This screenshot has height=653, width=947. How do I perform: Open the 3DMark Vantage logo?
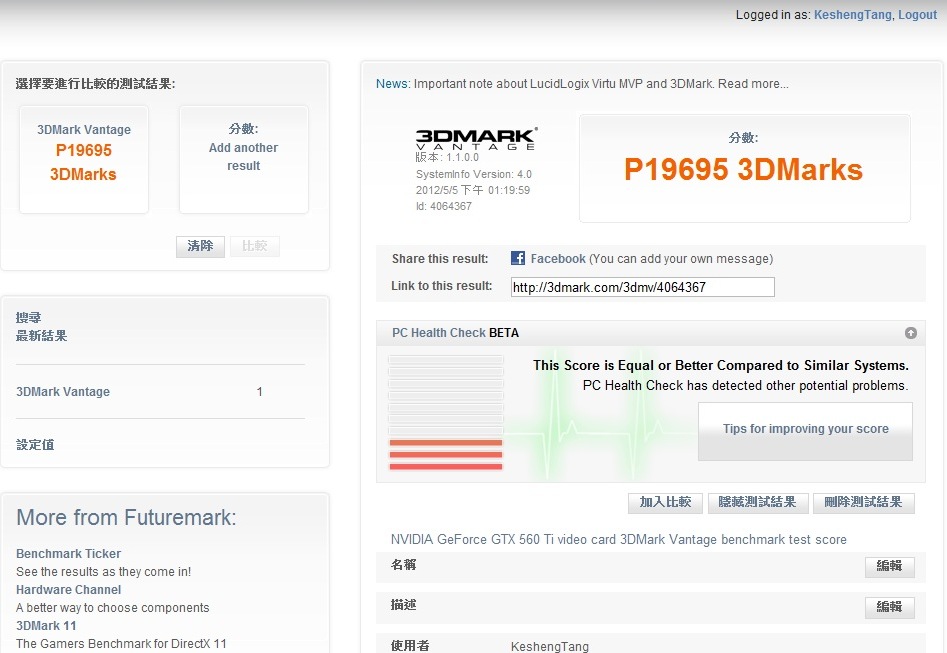tap(476, 139)
